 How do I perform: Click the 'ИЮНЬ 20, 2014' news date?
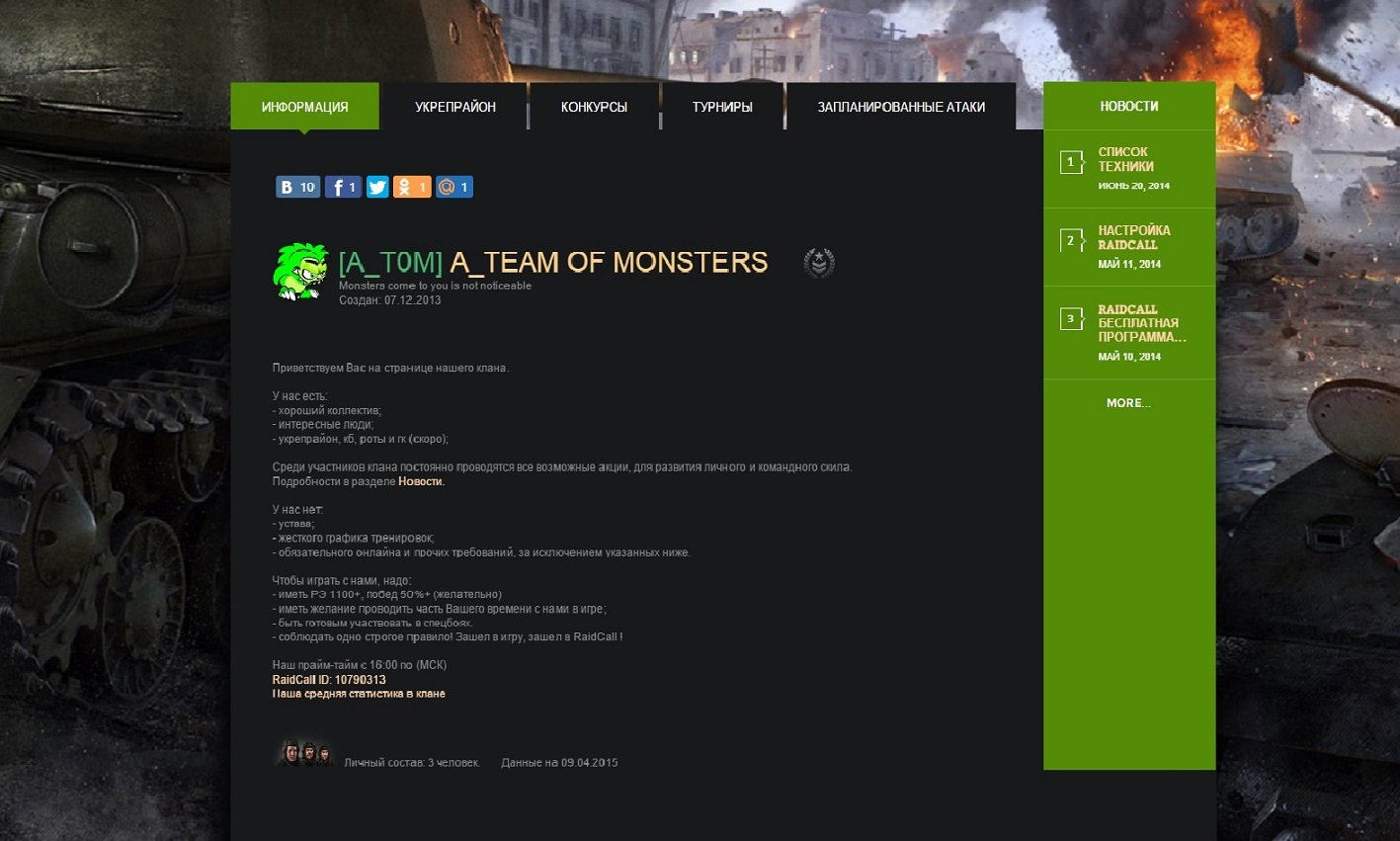[1134, 186]
